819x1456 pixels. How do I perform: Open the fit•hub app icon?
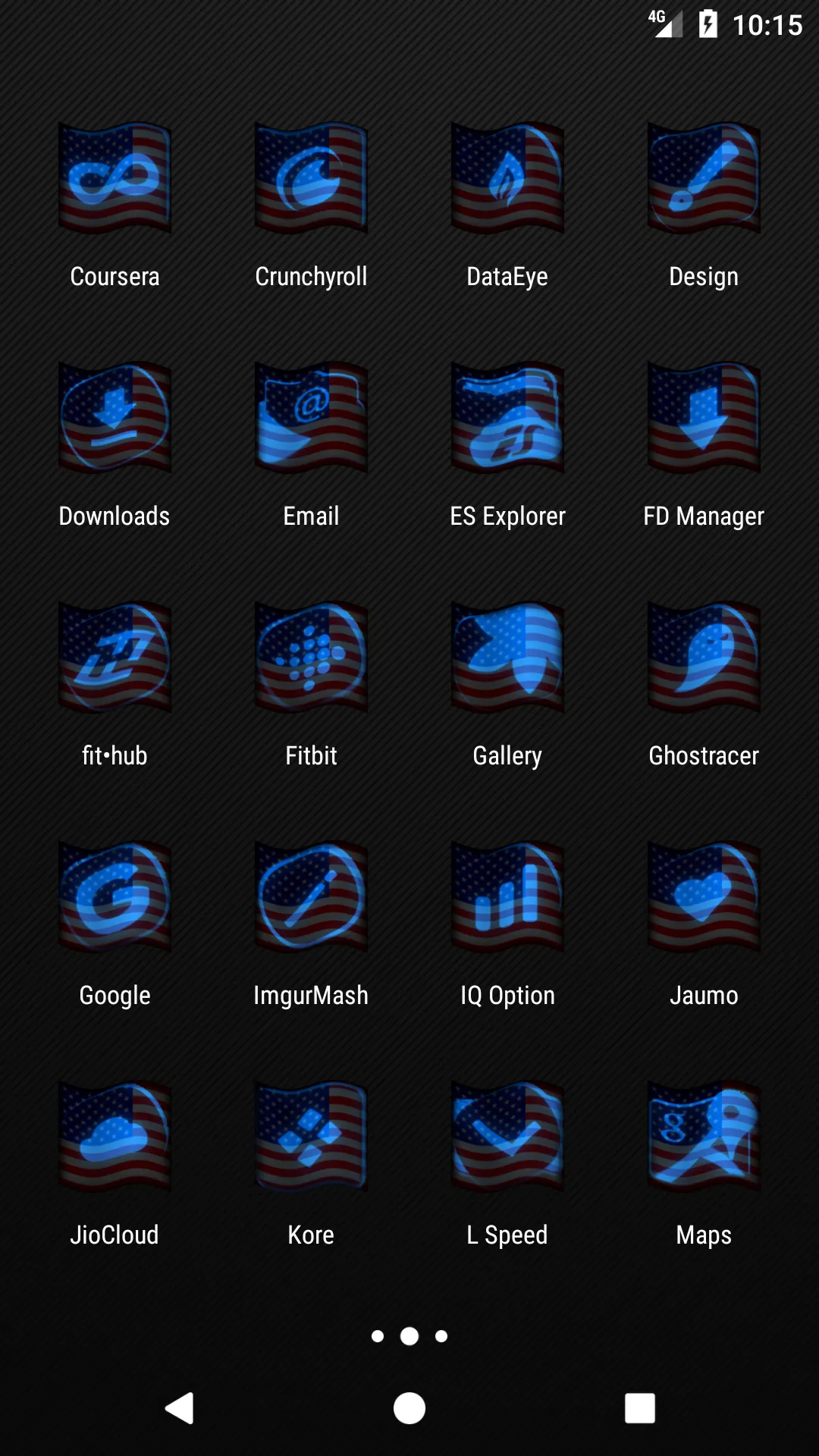[115, 657]
